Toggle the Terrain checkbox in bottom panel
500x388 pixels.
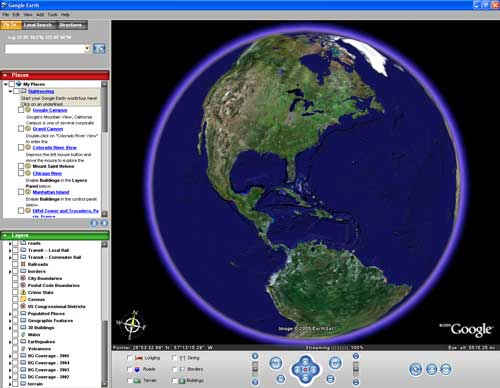pos(130,380)
